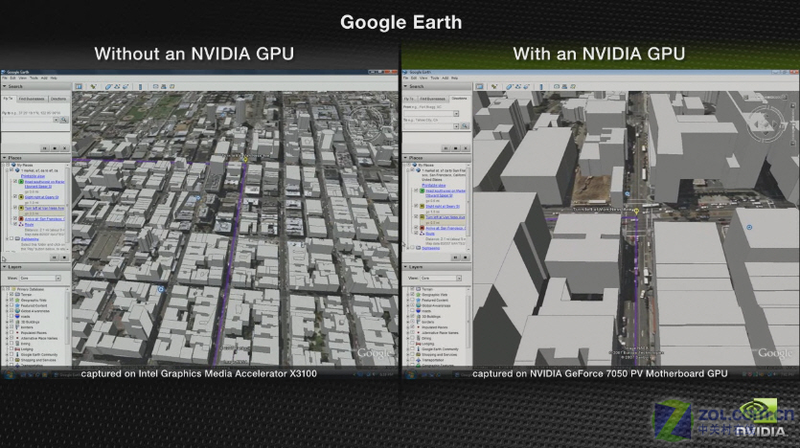This screenshot has width=800, height=448.
Task: Toggle Terrain layer checkbox in left window
Action: click(x=12, y=294)
